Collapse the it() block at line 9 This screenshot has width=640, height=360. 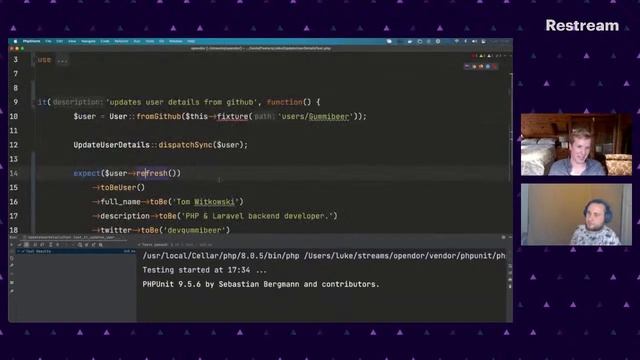33,102
